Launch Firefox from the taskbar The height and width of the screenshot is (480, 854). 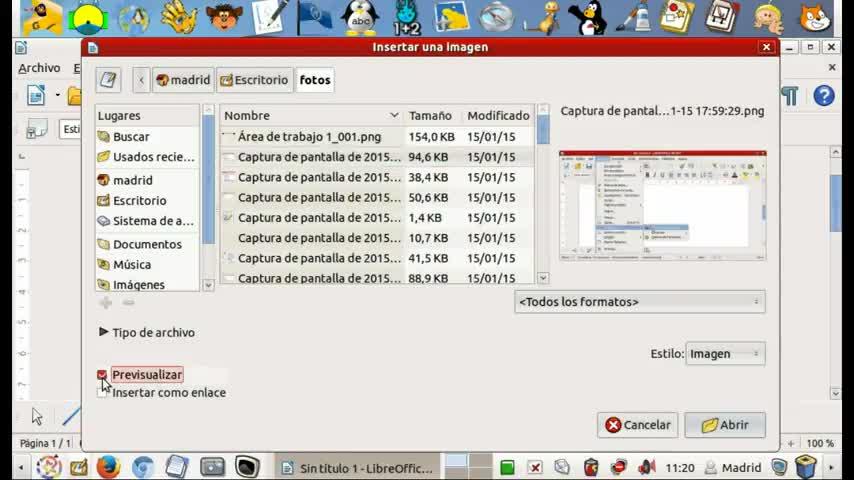(108, 467)
